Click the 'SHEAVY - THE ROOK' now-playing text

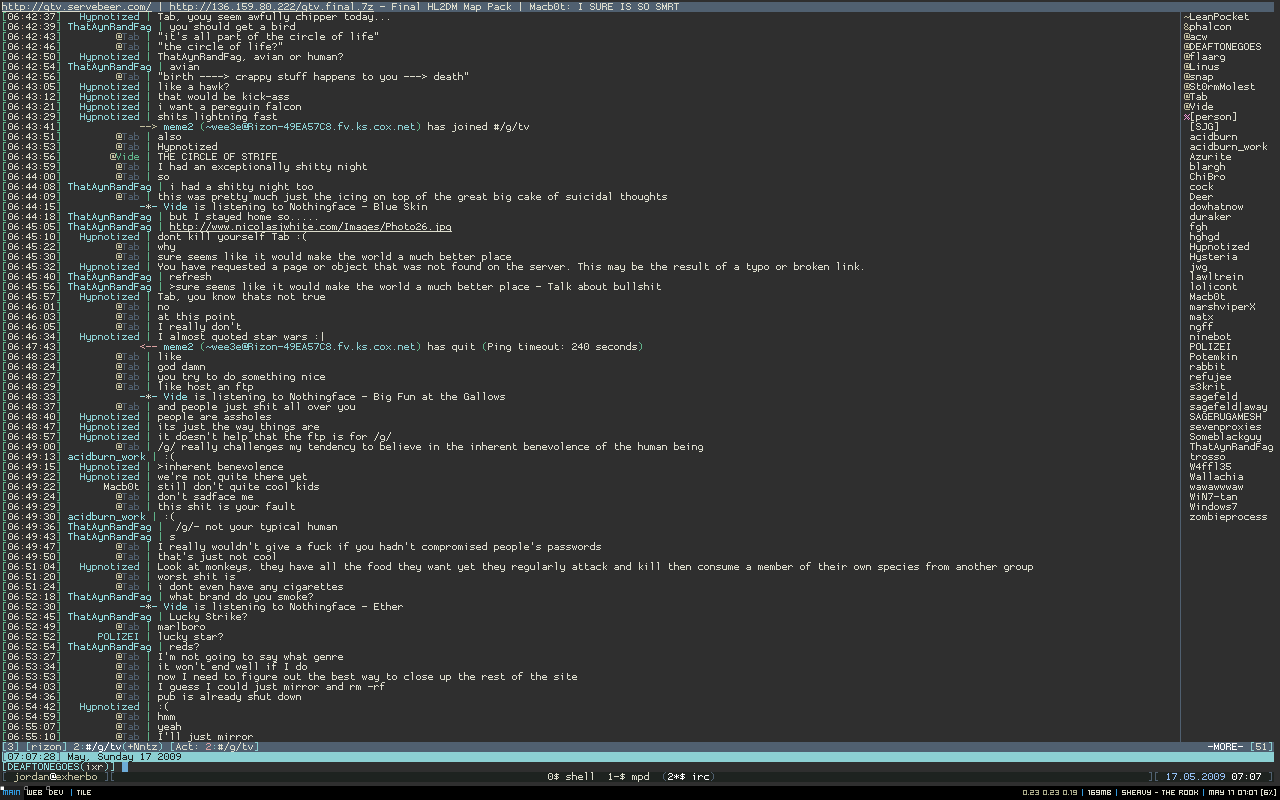[x=1160, y=792]
